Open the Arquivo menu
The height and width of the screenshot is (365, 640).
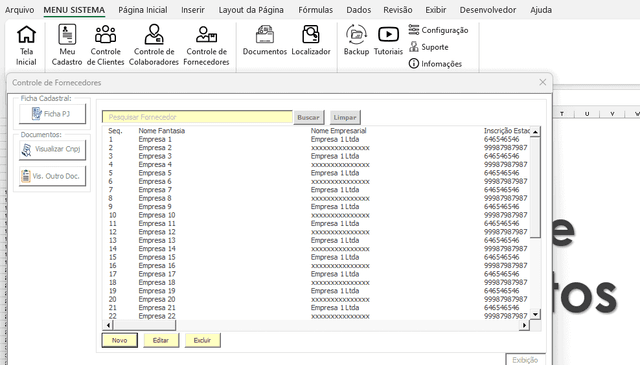19,10
